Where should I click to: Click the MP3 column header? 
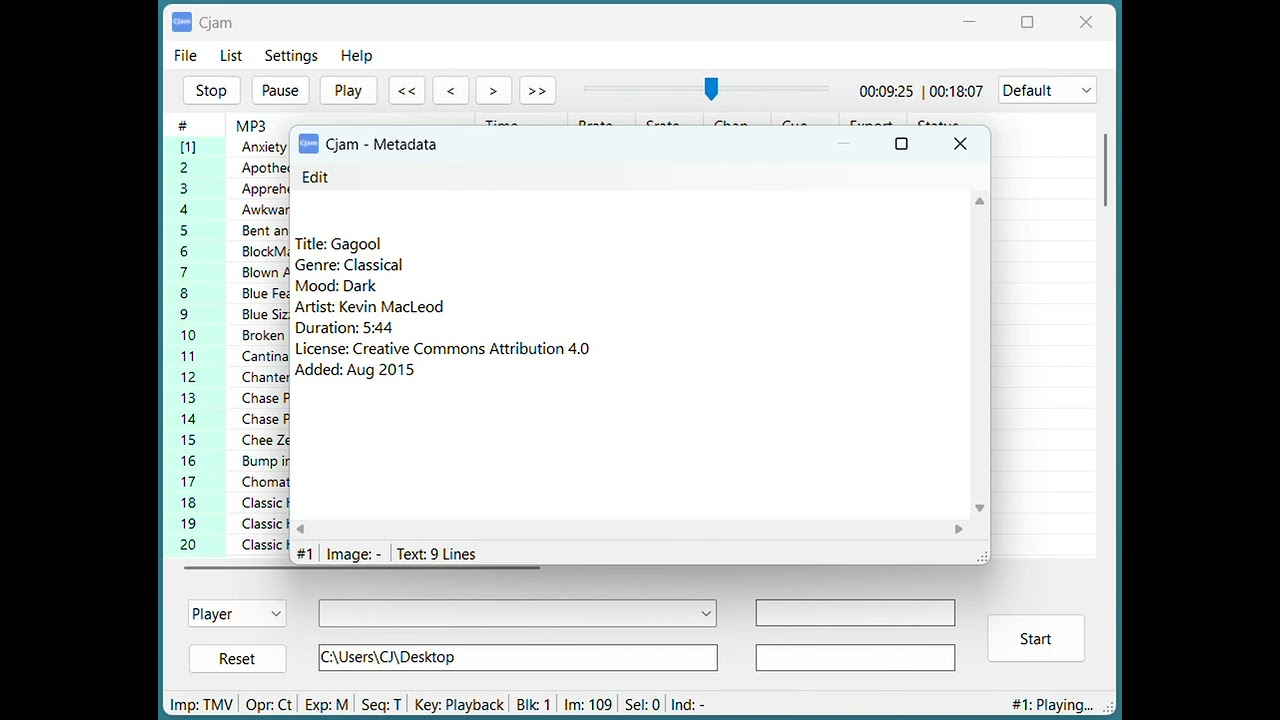coord(251,126)
